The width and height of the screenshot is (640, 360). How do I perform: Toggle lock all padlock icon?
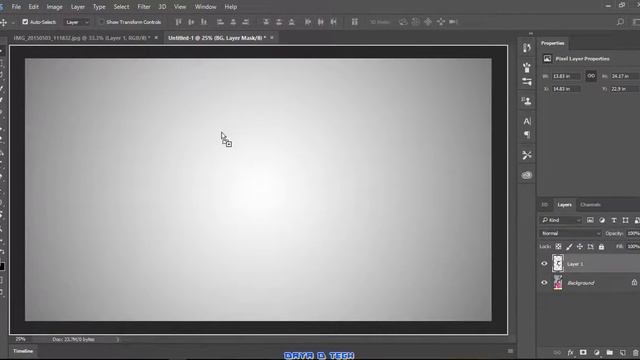pos(601,247)
